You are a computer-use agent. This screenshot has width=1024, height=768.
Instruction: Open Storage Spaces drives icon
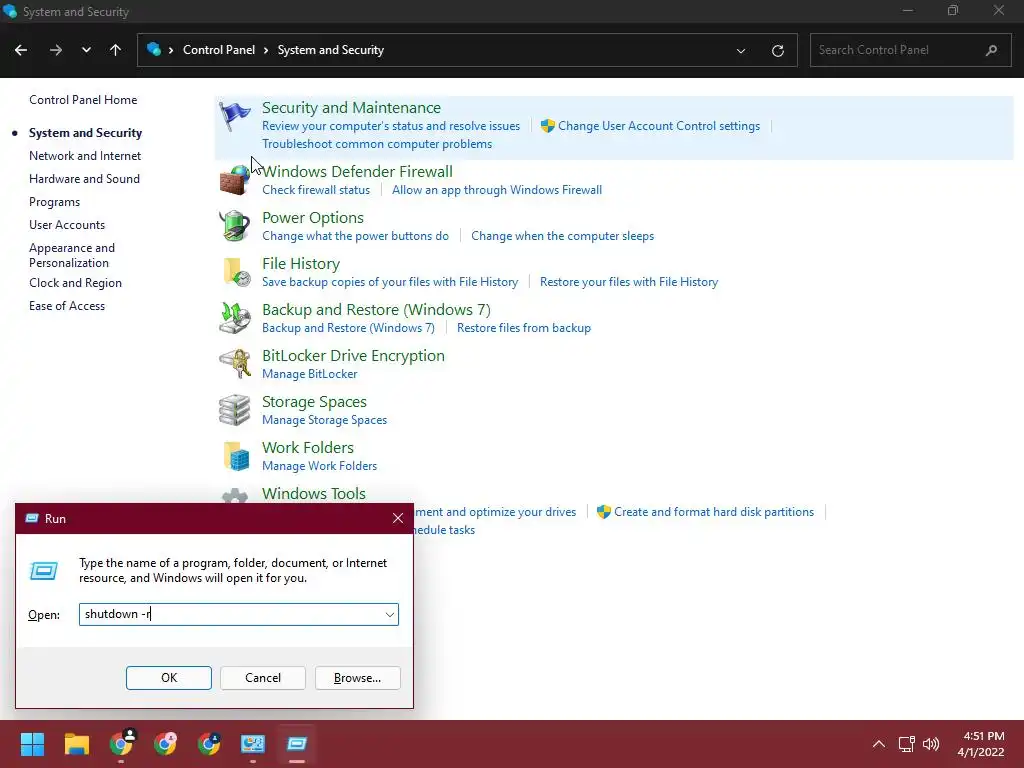[x=234, y=410]
